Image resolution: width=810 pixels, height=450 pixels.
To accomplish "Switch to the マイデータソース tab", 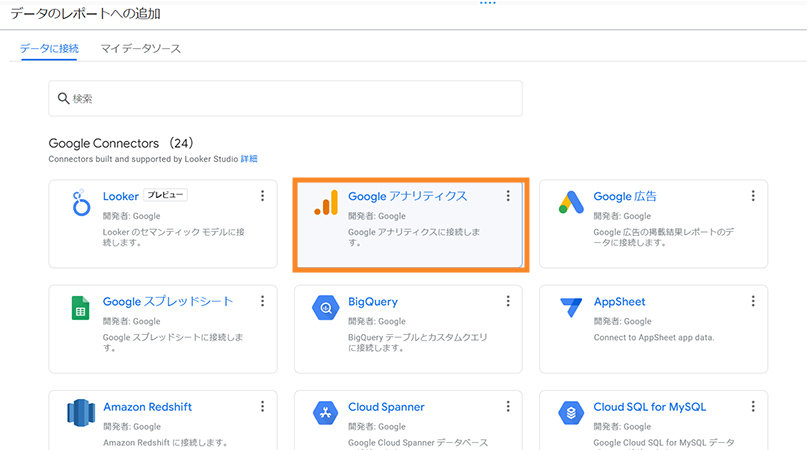I will 141,49.
